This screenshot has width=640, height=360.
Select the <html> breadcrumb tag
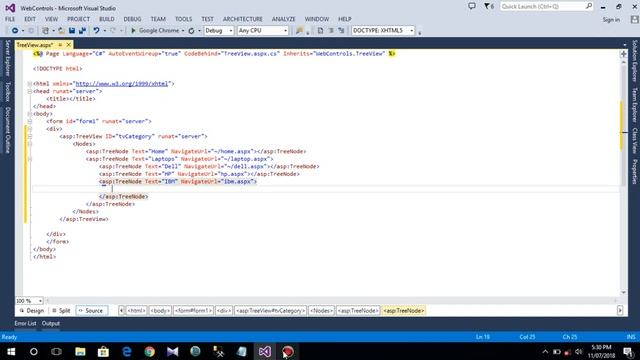click(136, 311)
